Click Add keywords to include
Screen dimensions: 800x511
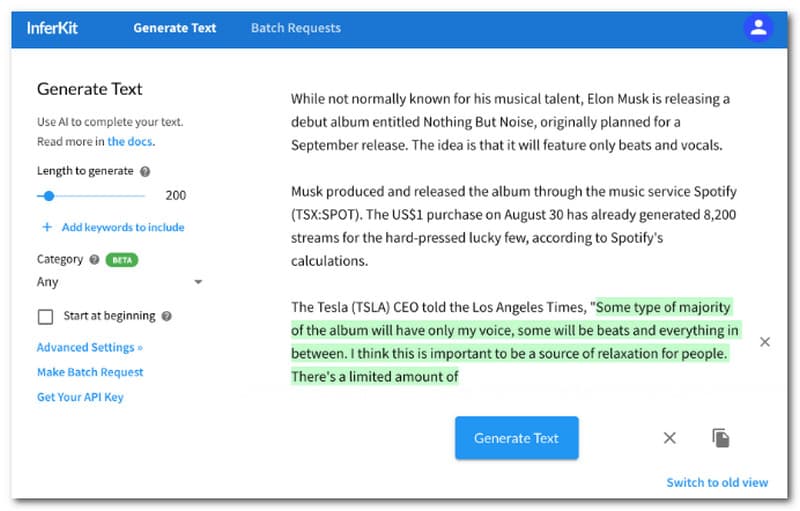(x=123, y=227)
